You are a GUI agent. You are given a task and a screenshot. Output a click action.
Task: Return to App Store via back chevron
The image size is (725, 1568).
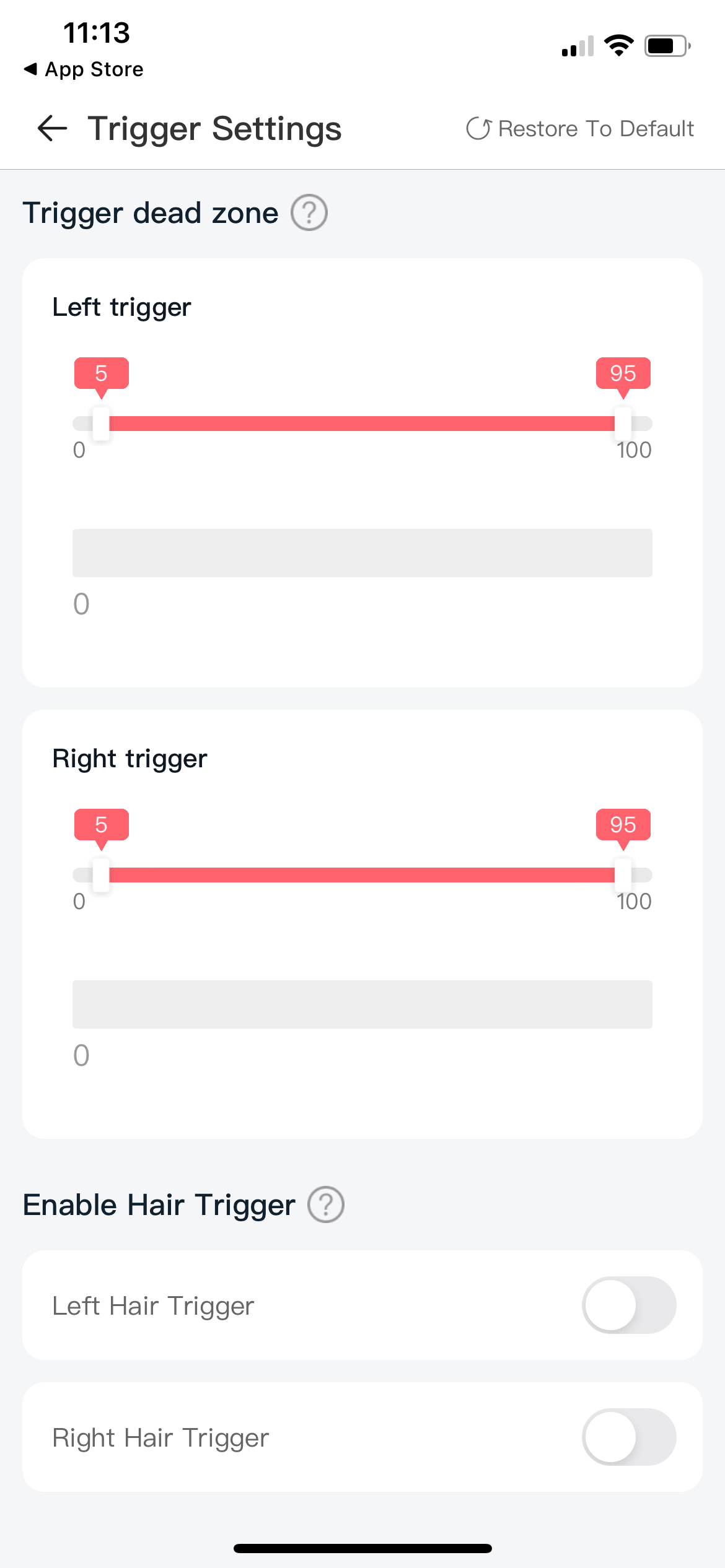coord(30,69)
